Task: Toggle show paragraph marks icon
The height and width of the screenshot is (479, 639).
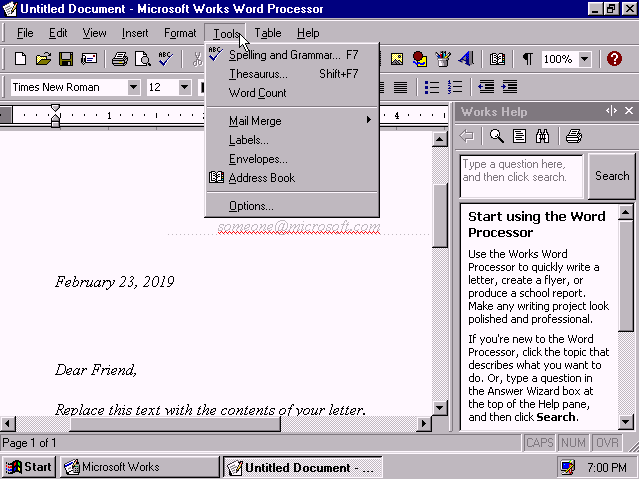Action: 527,59
